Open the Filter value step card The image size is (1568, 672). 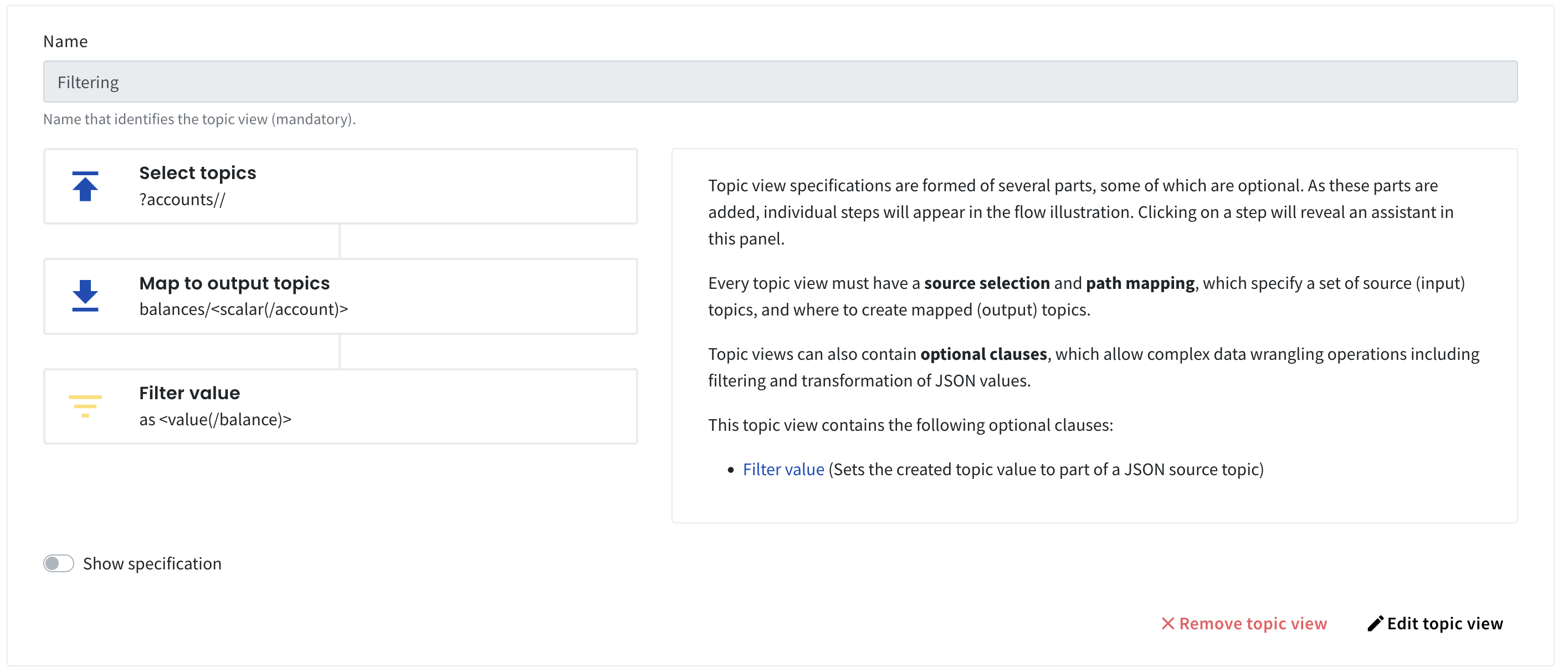340,406
